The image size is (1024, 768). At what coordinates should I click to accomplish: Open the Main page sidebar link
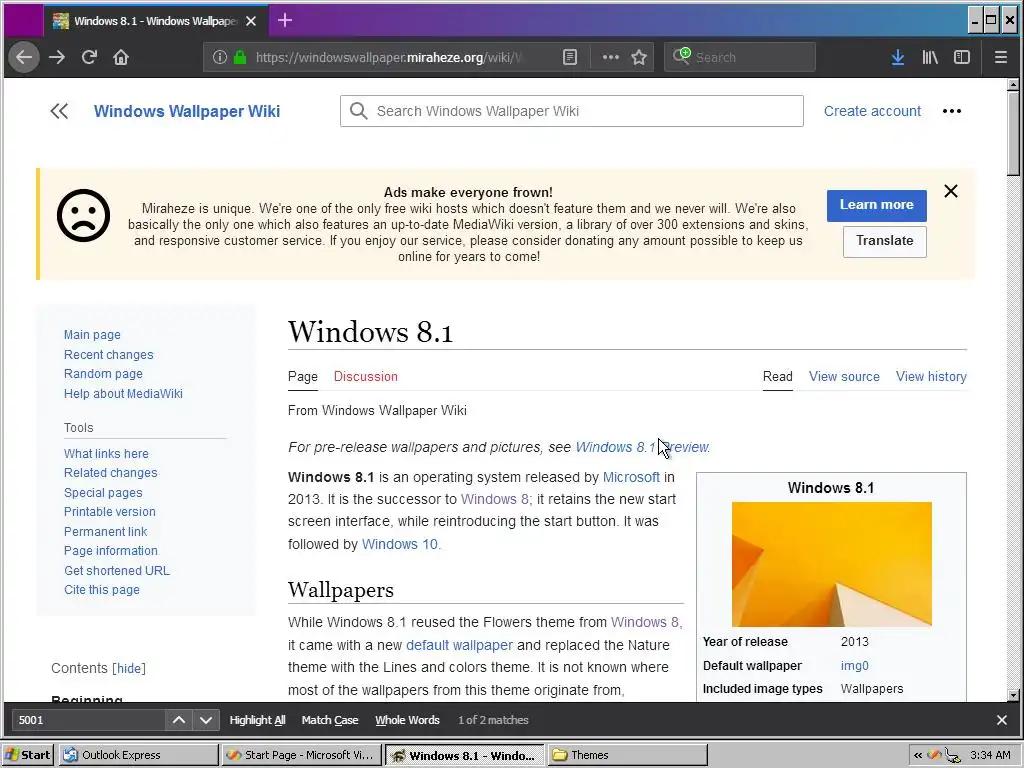[92, 335]
